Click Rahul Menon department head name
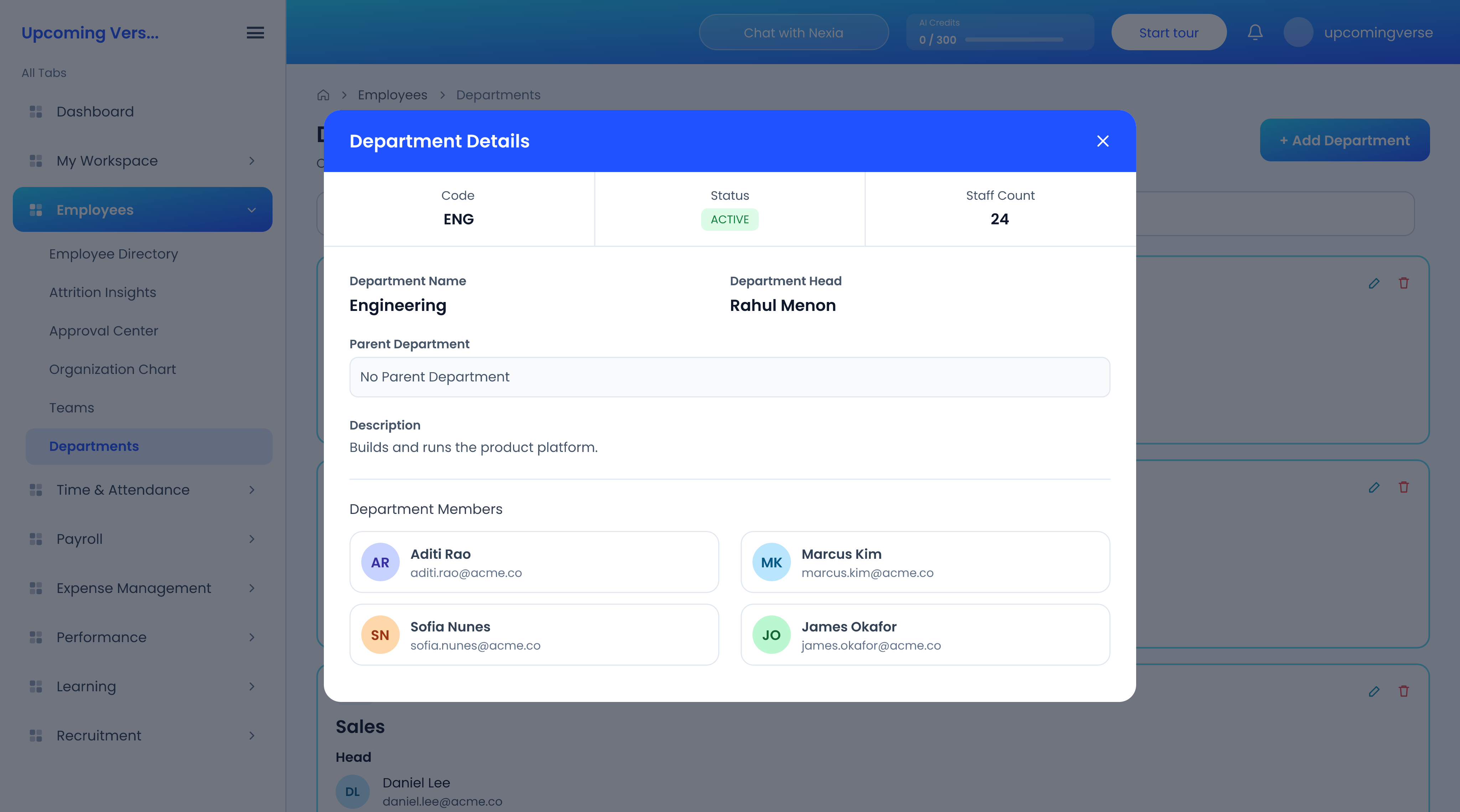The image size is (1460, 812). (x=783, y=306)
